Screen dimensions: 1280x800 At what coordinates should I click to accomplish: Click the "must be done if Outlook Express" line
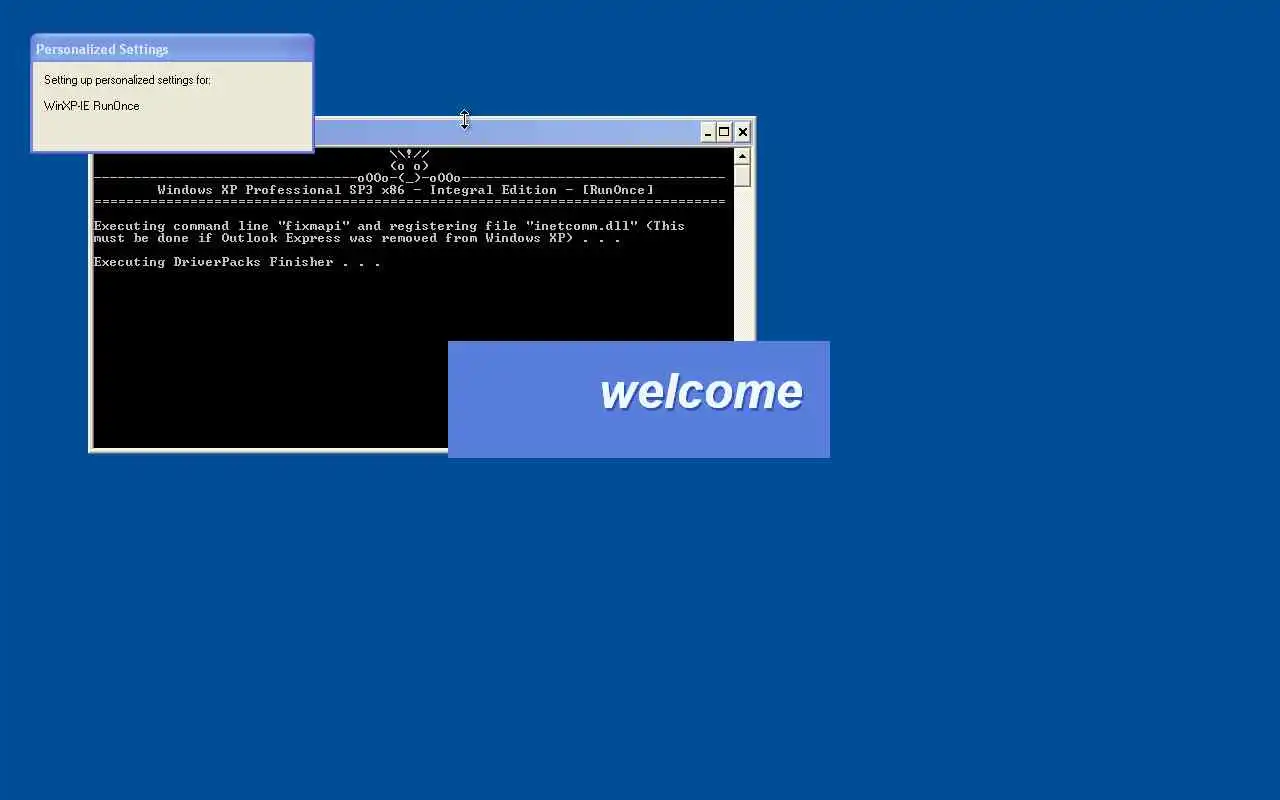point(357,238)
